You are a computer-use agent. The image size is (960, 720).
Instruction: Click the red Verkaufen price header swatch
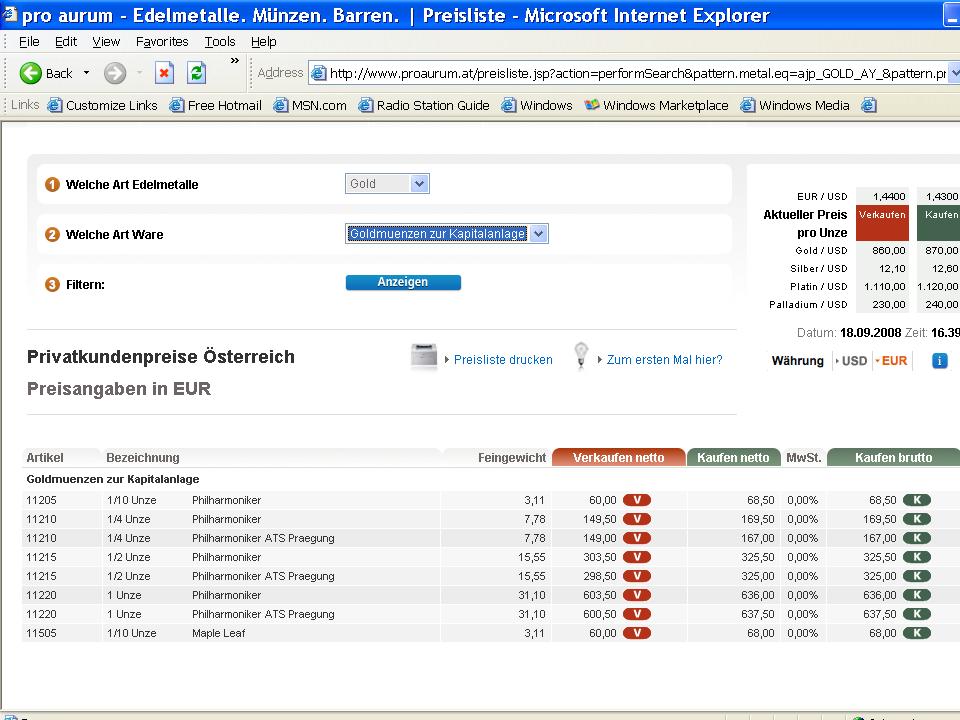[882, 223]
